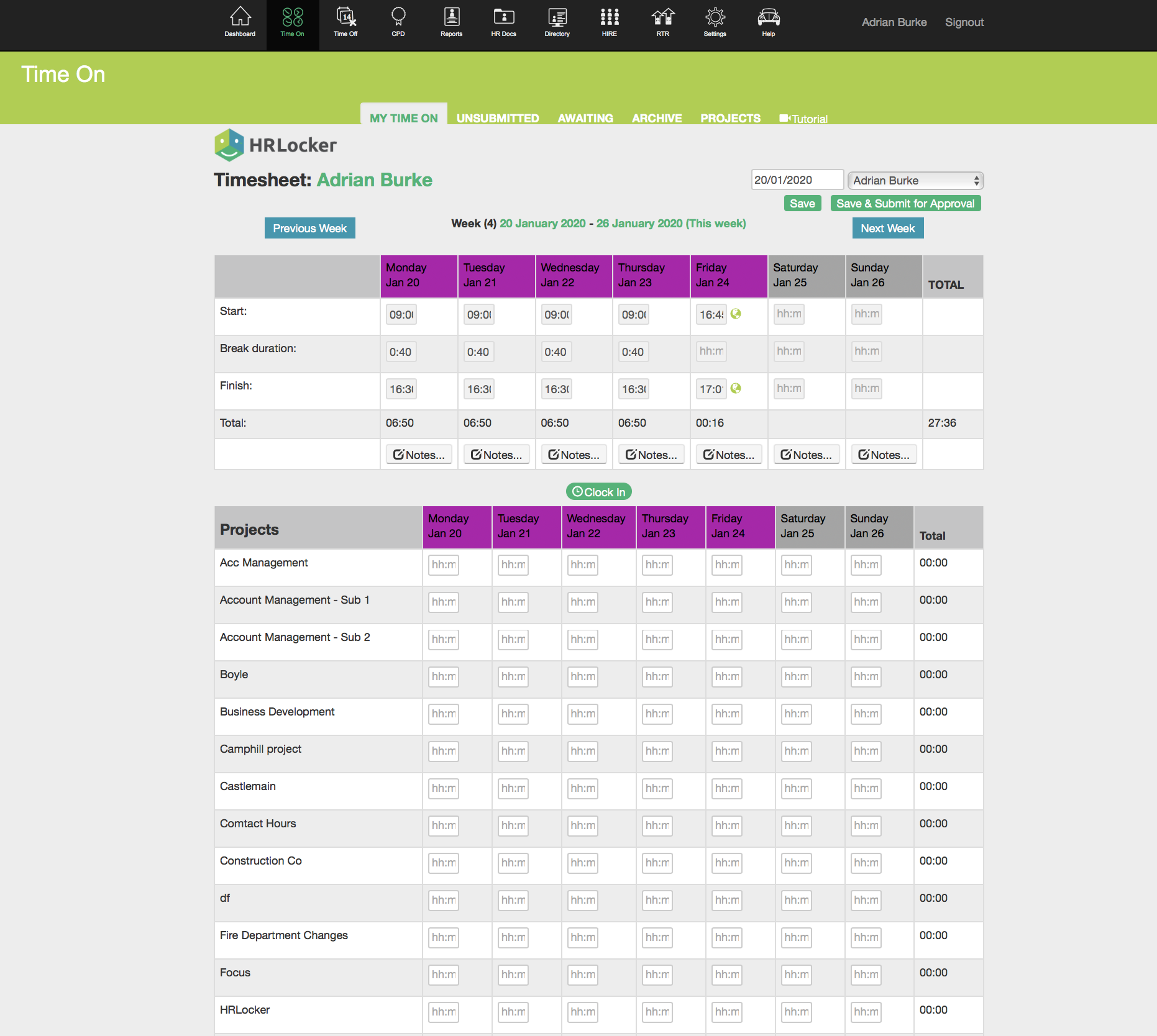
Task: Click the timesheet date field 20/01/2020
Action: tap(797, 179)
